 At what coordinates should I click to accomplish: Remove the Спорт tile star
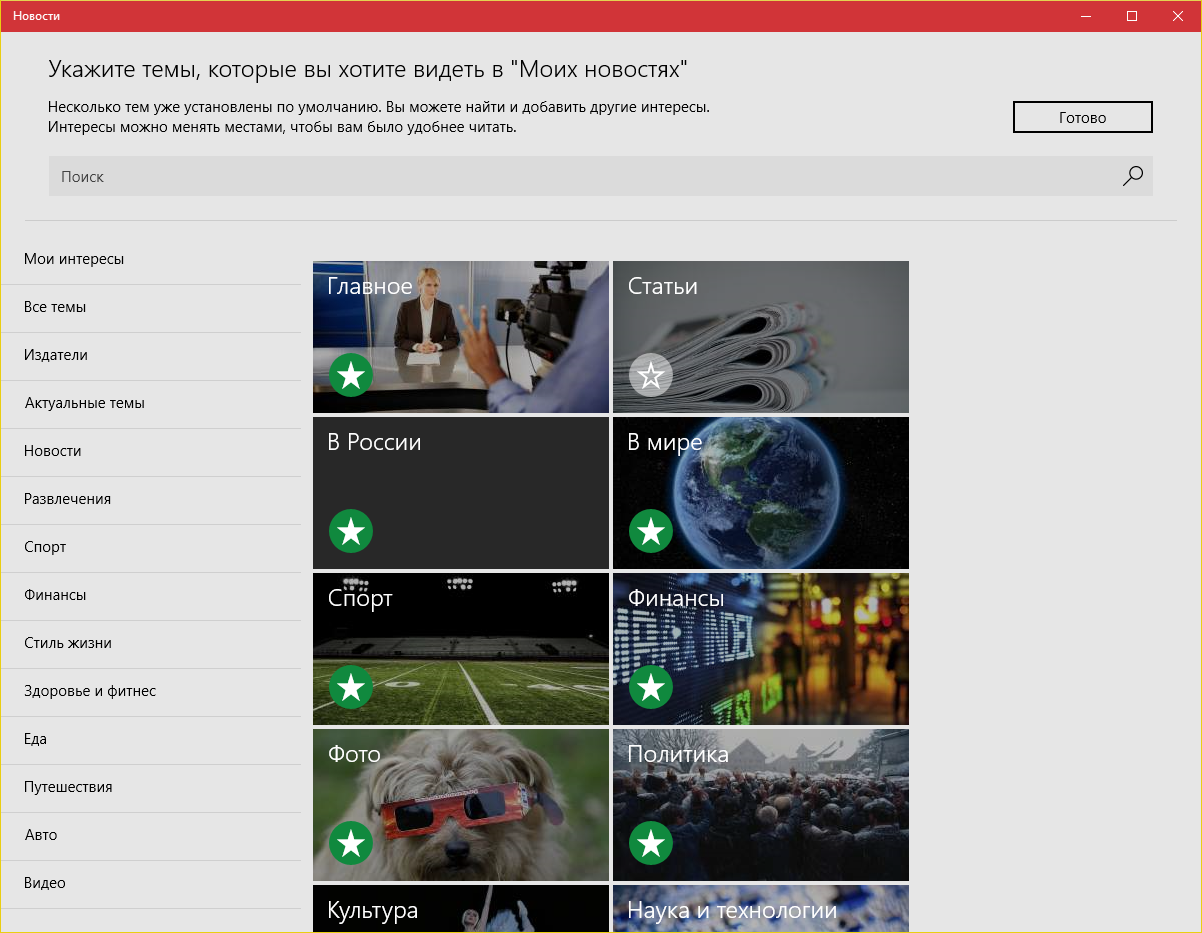(x=351, y=687)
